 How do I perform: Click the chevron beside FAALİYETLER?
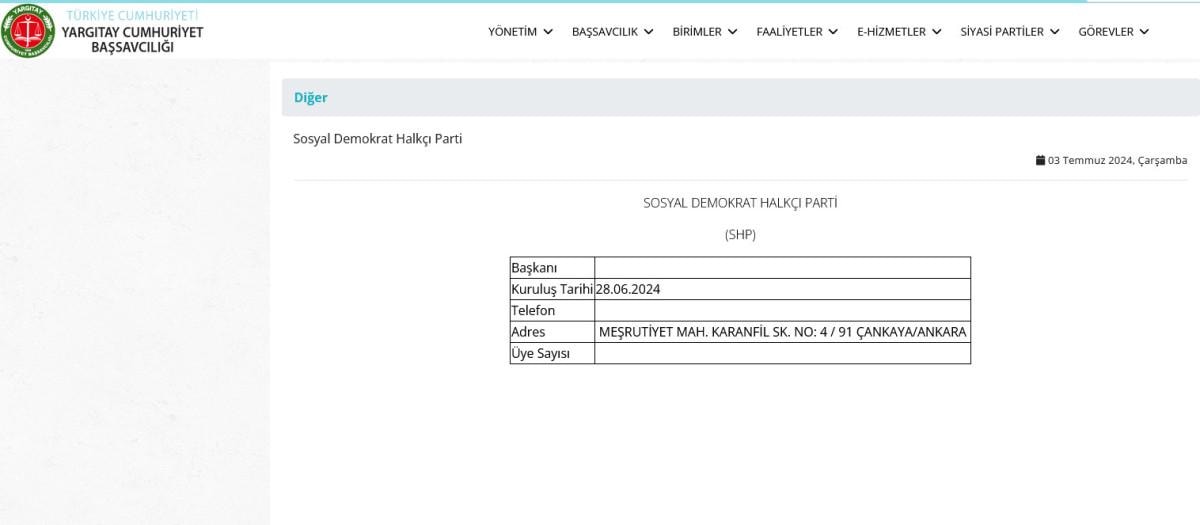[x=833, y=32]
